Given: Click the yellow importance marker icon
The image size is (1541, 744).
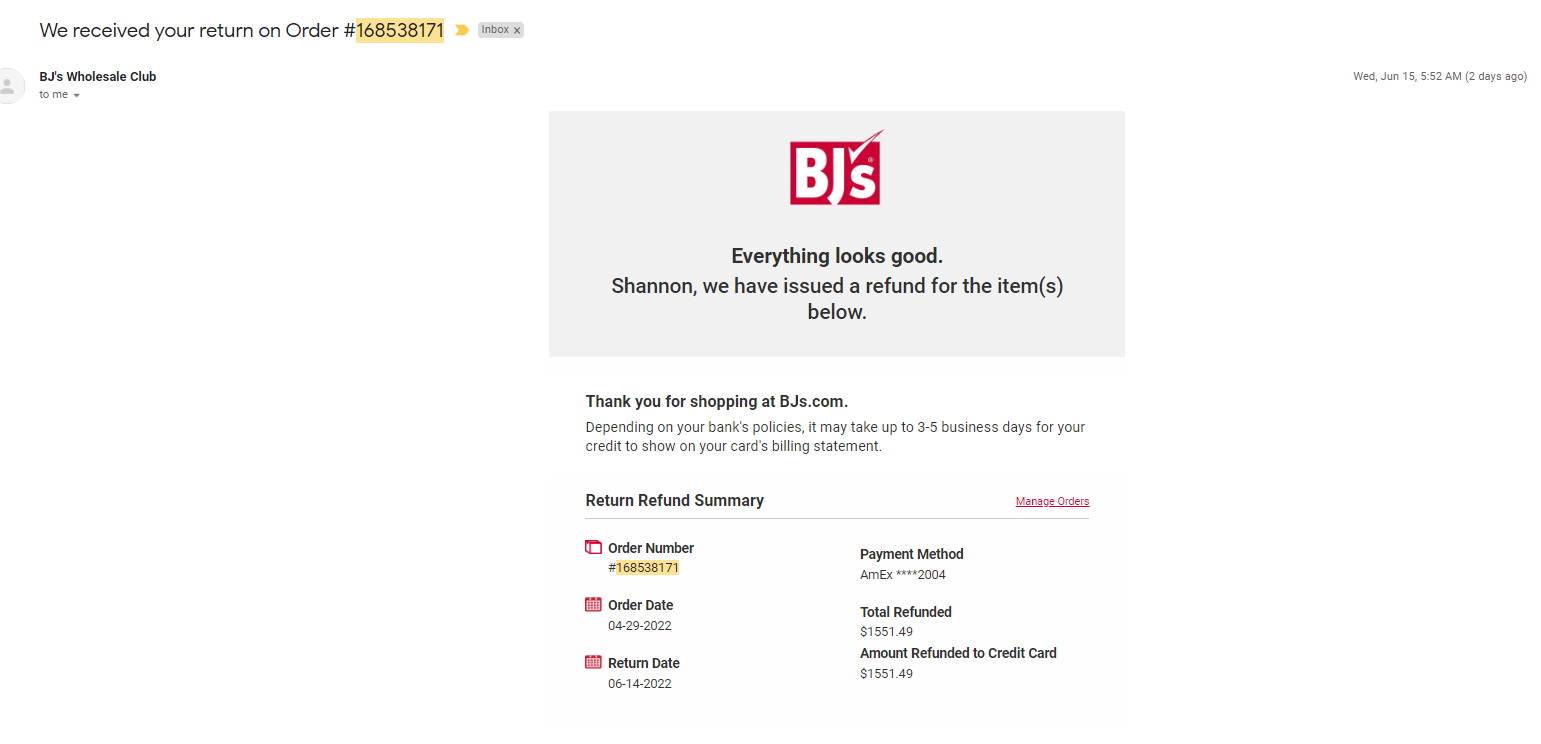Looking at the screenshot, I should pyautogui.click(x=461, y=30).
